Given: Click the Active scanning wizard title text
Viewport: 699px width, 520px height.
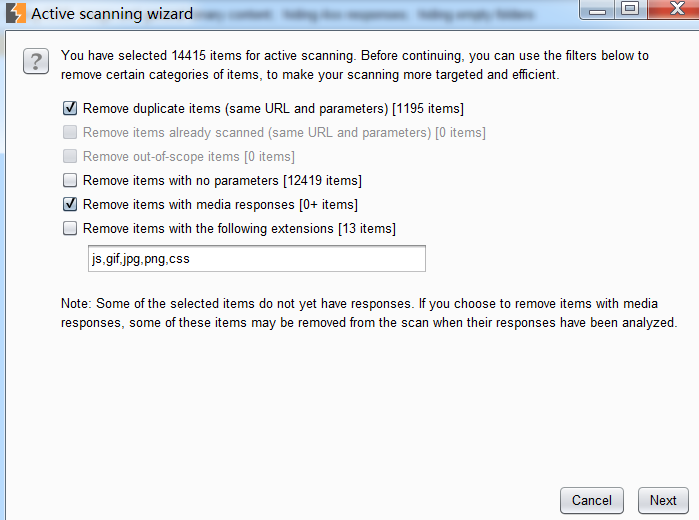Looking at the screenshot, I should pyautogui.click(x=112, y=15).
